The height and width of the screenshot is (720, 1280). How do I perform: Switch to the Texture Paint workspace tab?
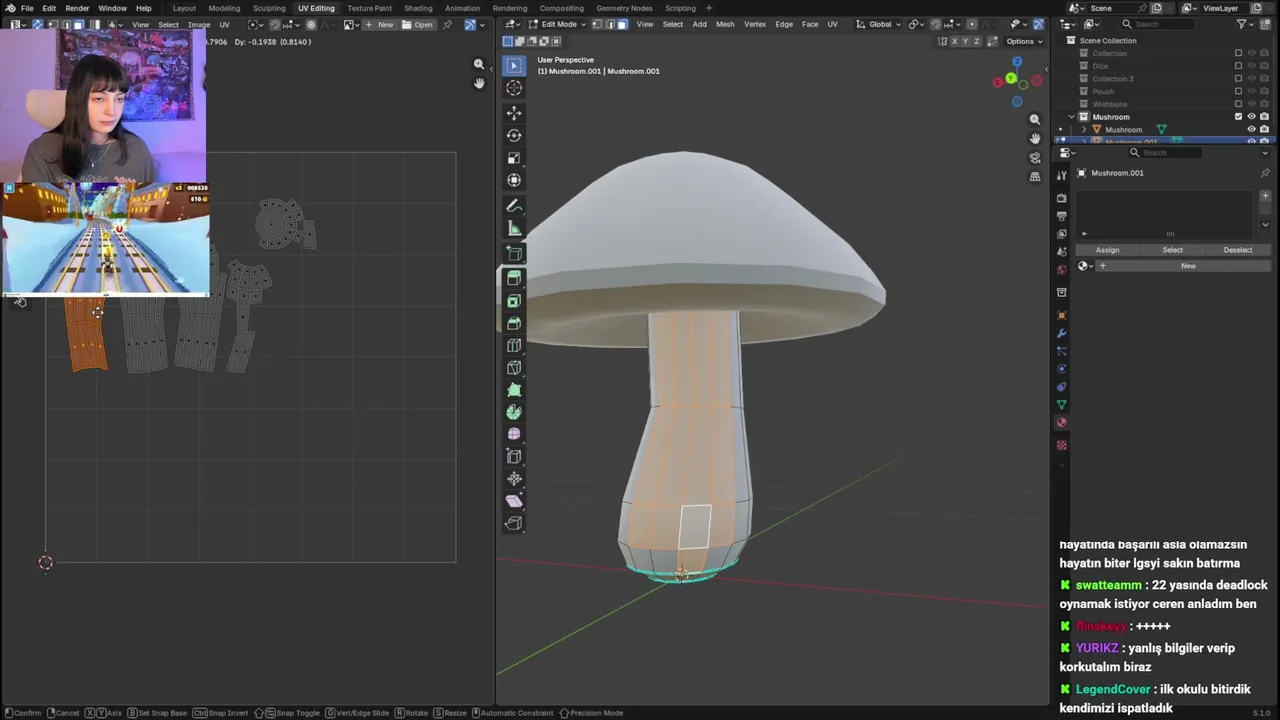pyautogui.click(x=369, y=8)
